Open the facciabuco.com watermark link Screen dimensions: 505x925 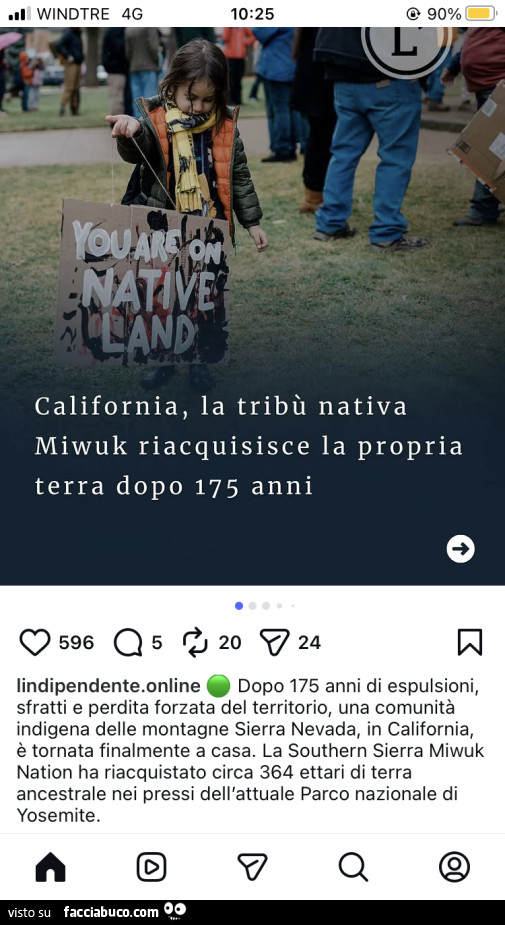pyautogui.click(x=111, y=912)
